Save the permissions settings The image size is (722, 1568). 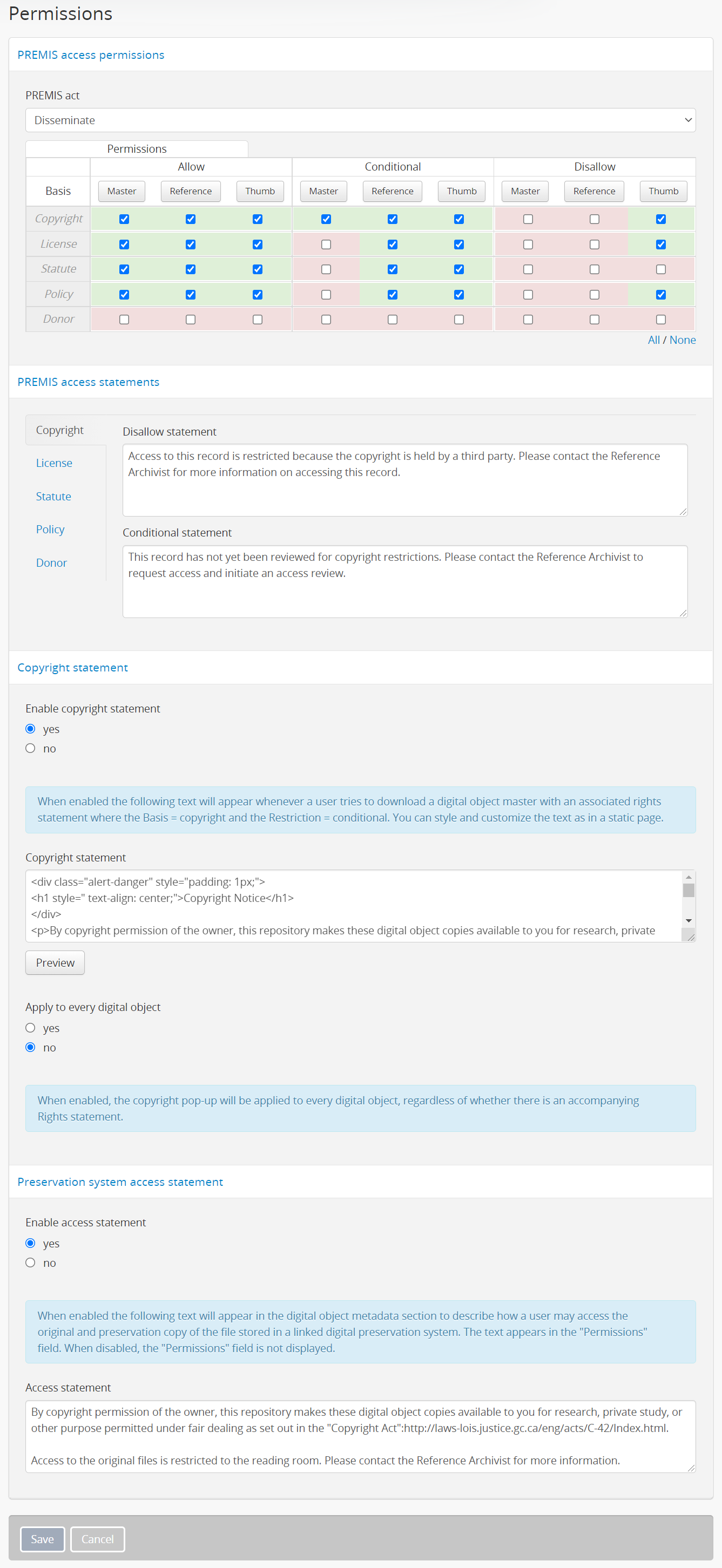tap(42, 1539)
